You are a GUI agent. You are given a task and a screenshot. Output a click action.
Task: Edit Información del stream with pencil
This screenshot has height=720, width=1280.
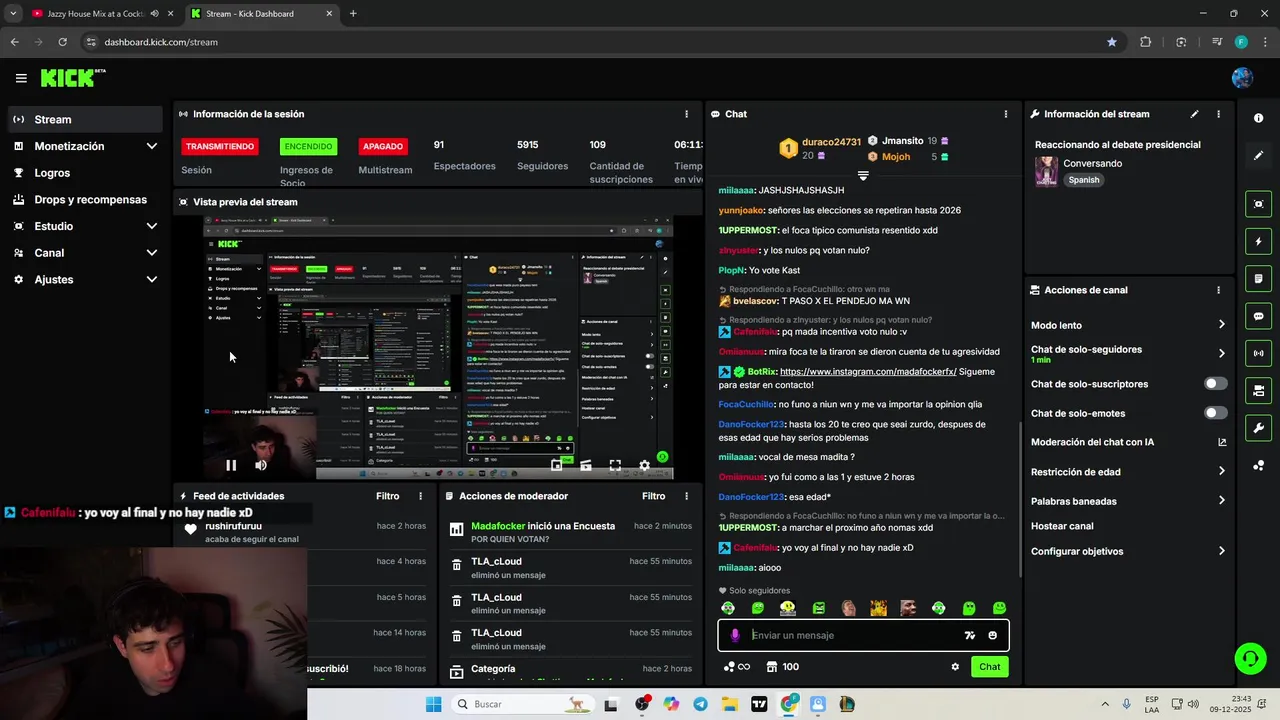tap(1194, 114)
